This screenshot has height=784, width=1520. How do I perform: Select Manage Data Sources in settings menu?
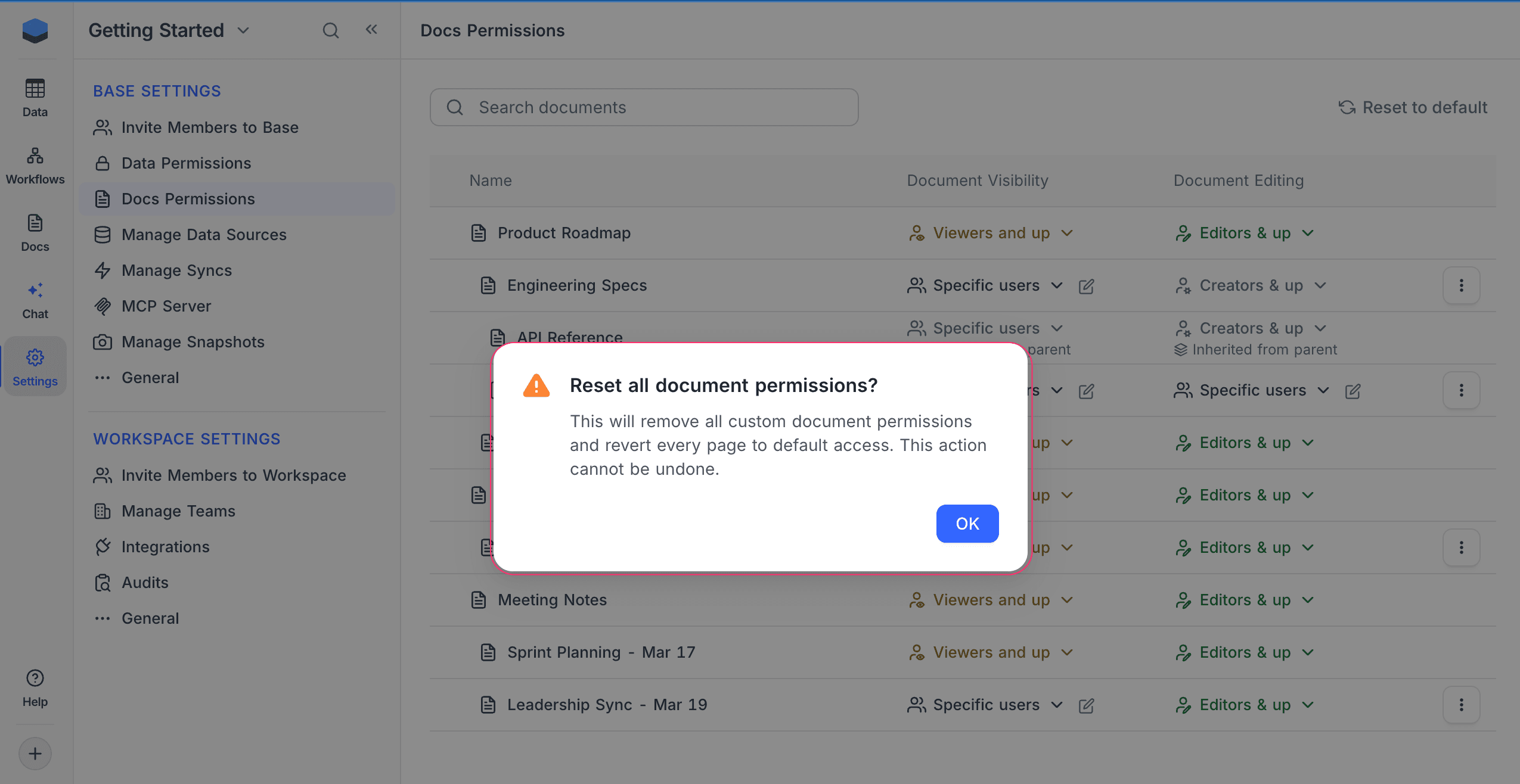coord(203,235)
